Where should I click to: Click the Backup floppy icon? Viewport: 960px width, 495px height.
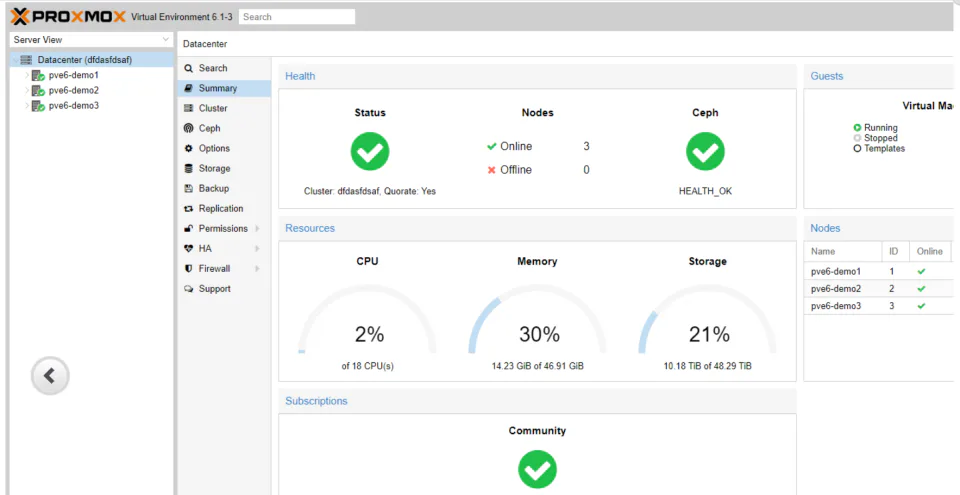[x=189, y=189]
